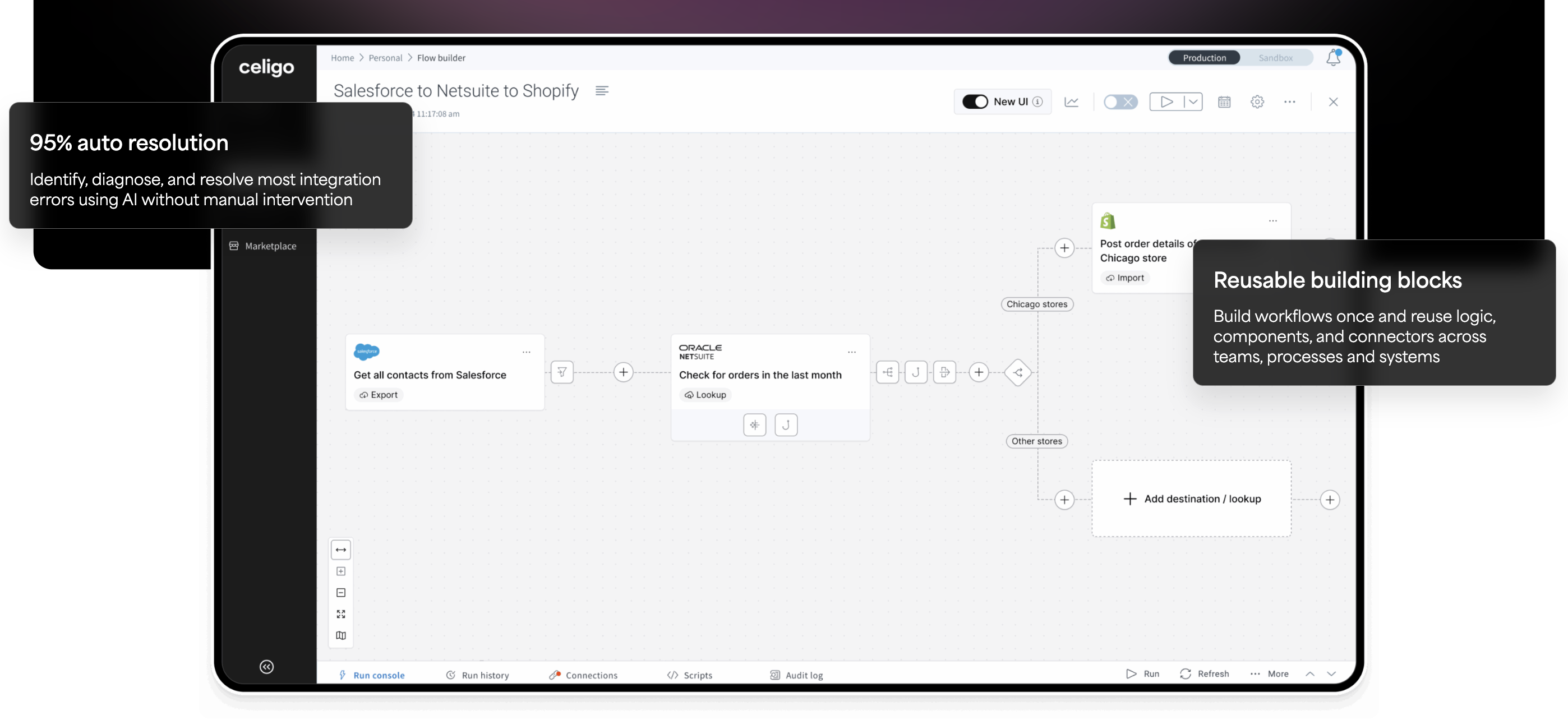Click the Shopify logo on the import card

[1108, 220]
